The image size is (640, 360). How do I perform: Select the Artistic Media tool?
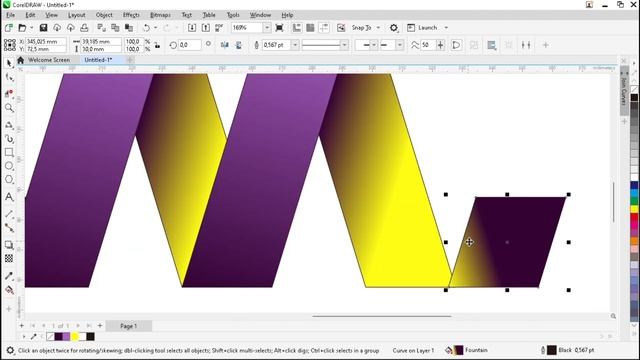pyautogui.click(x=9, y=139)
